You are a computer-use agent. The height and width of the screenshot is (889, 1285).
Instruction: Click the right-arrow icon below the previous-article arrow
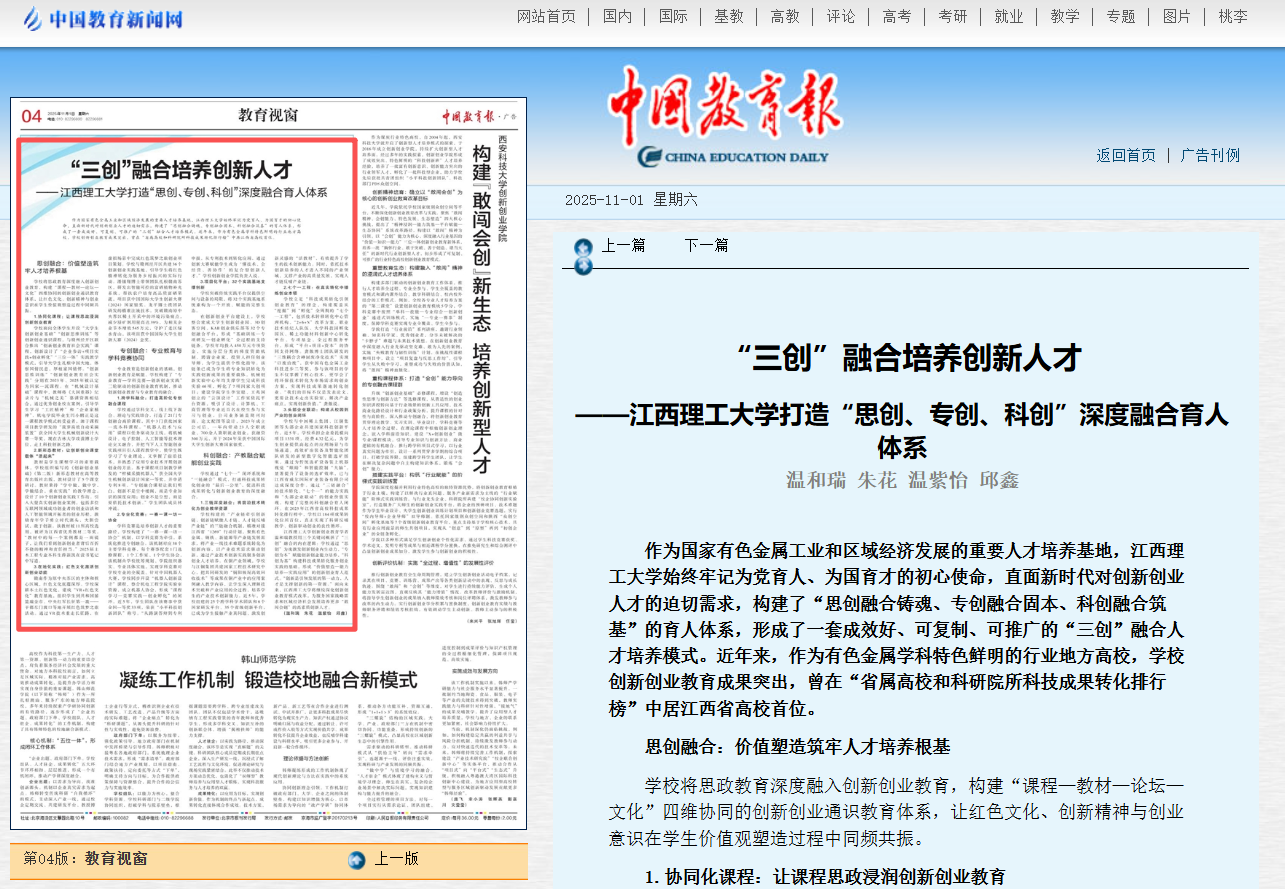coord(582,266)
